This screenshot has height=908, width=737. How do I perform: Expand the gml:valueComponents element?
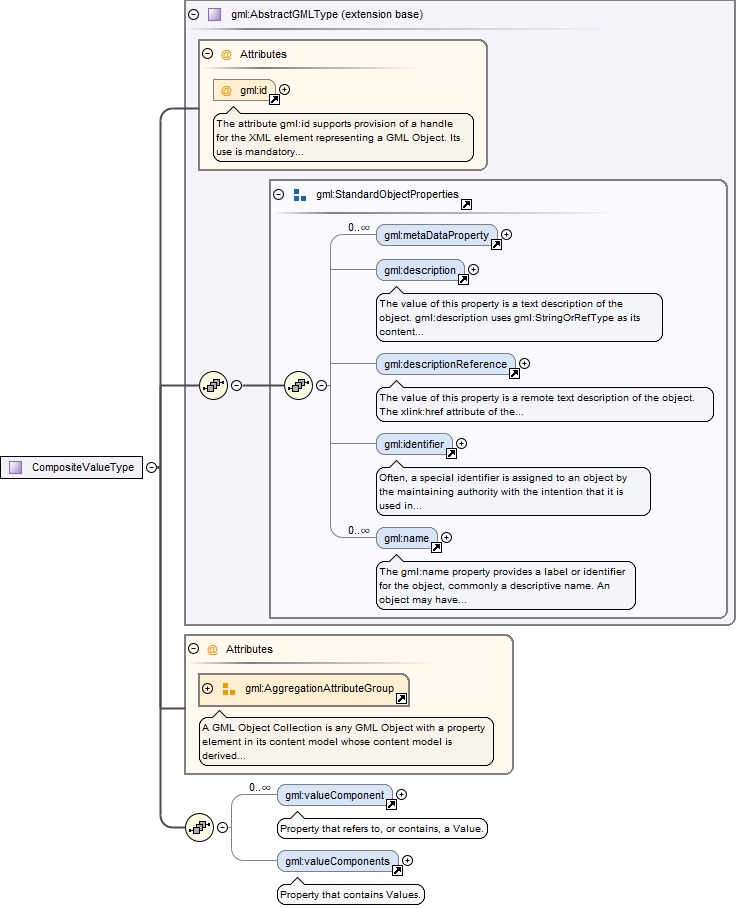pos(407,860)
